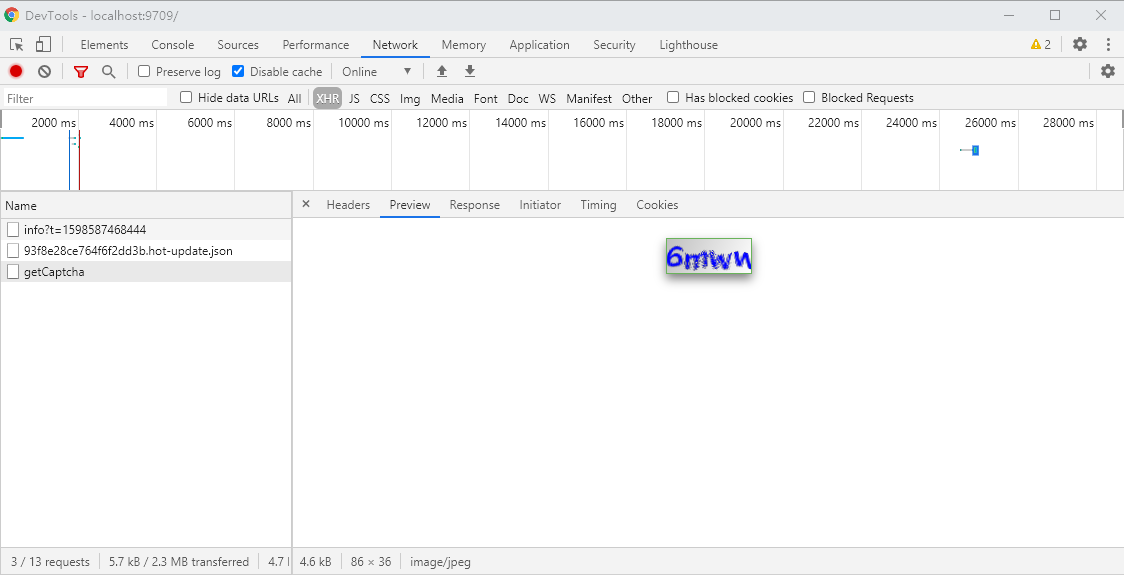
Task: Open the Application panel
Action: click(540, 44)
